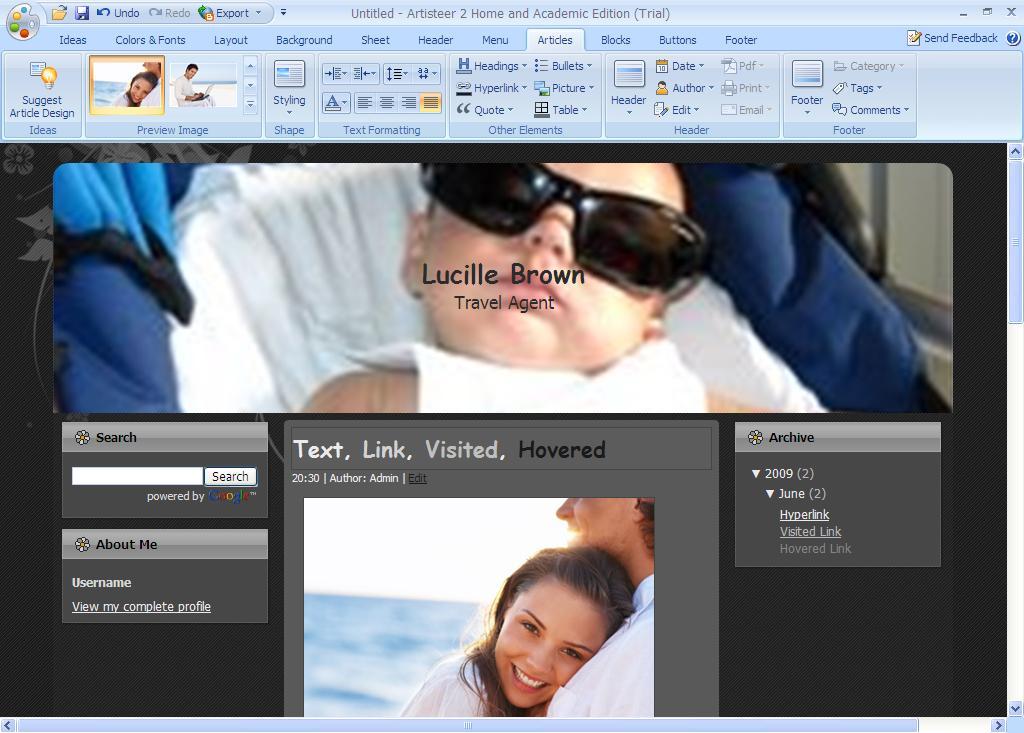1024x733 pixels.
Task: Save the project using the floppy disk icon
Action: click(82, 13)
